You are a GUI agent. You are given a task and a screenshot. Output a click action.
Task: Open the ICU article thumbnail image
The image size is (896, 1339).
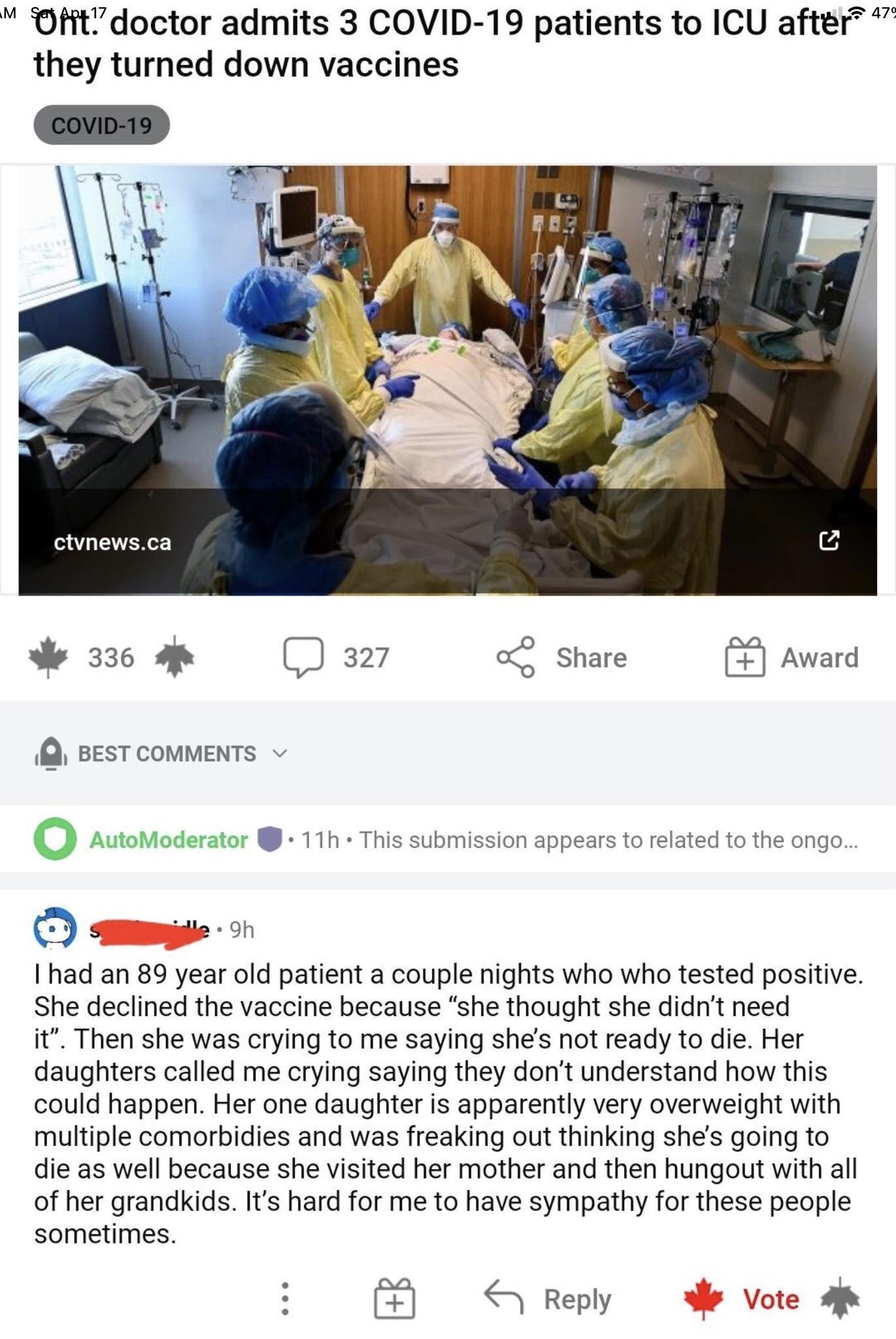pos(448,380)
